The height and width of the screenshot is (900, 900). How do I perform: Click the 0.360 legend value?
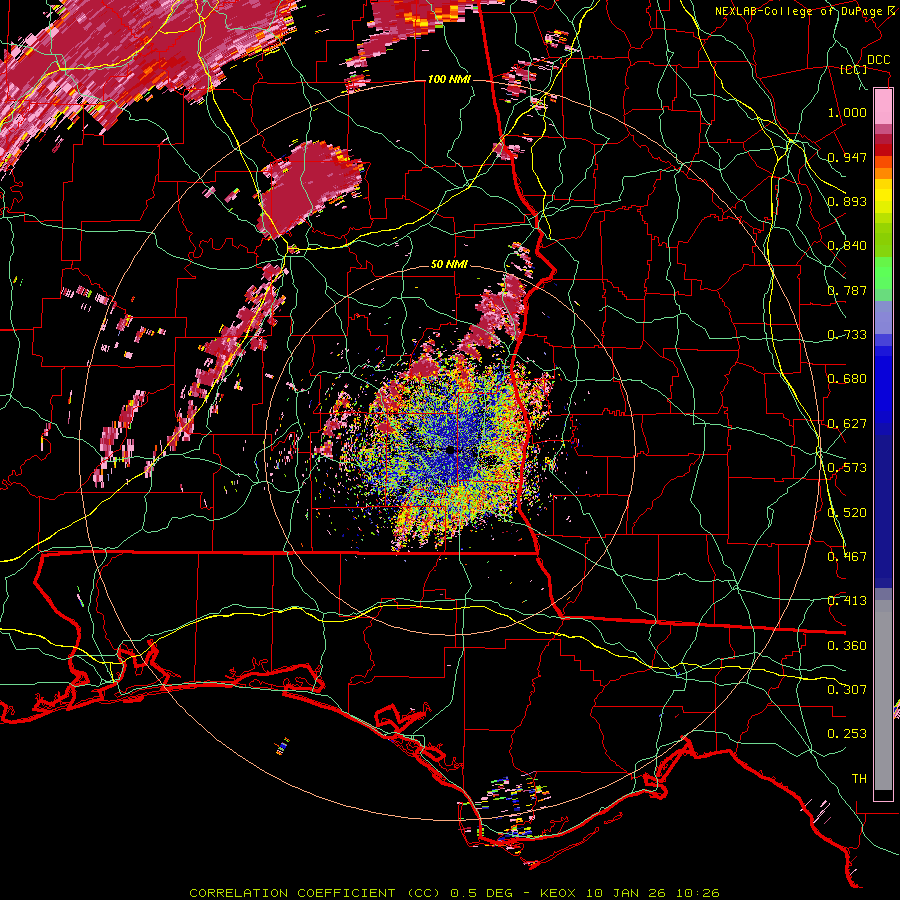click(847, 646)
